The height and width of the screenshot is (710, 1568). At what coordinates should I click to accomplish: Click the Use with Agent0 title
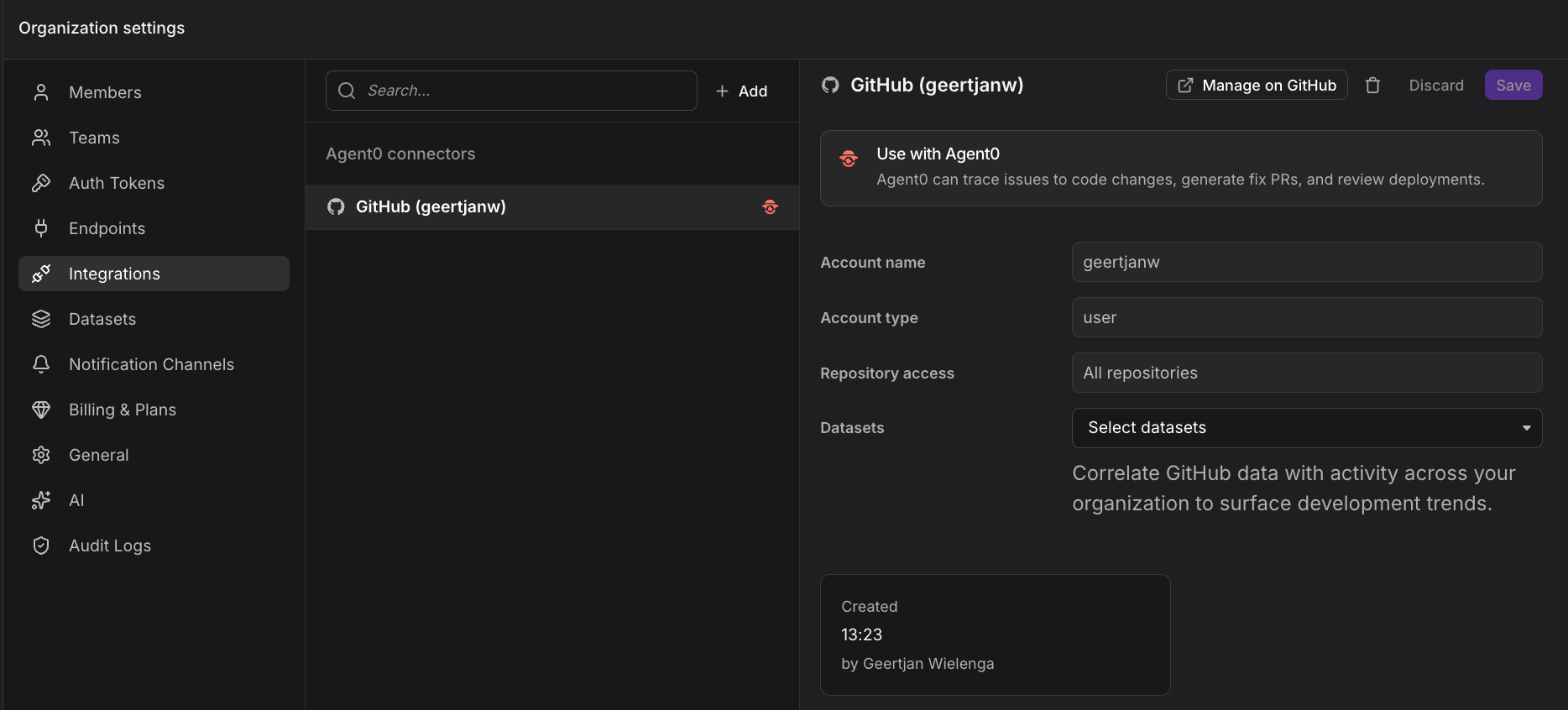tap(938, 154)
